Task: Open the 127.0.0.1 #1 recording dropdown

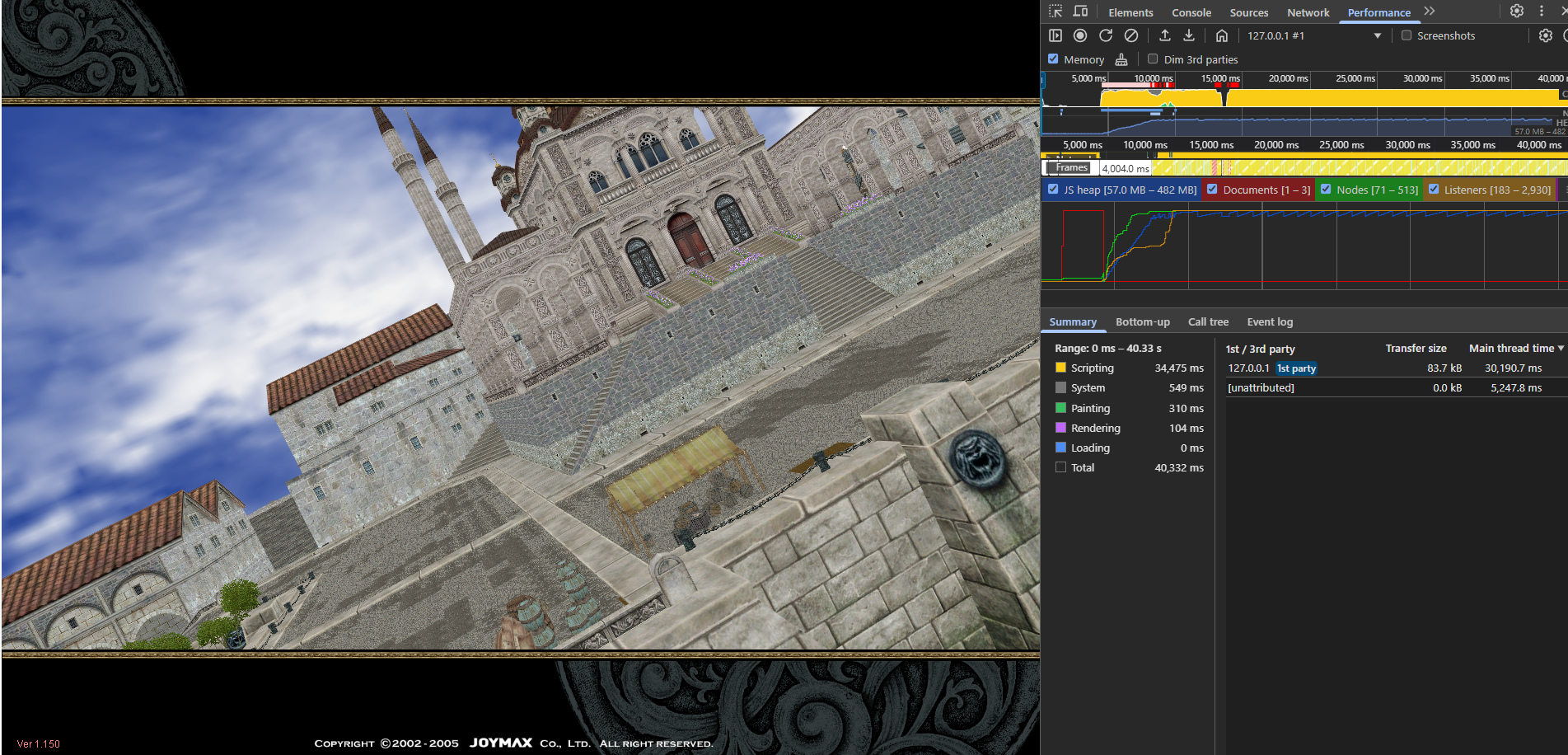Action: (x=1314, y=35)
